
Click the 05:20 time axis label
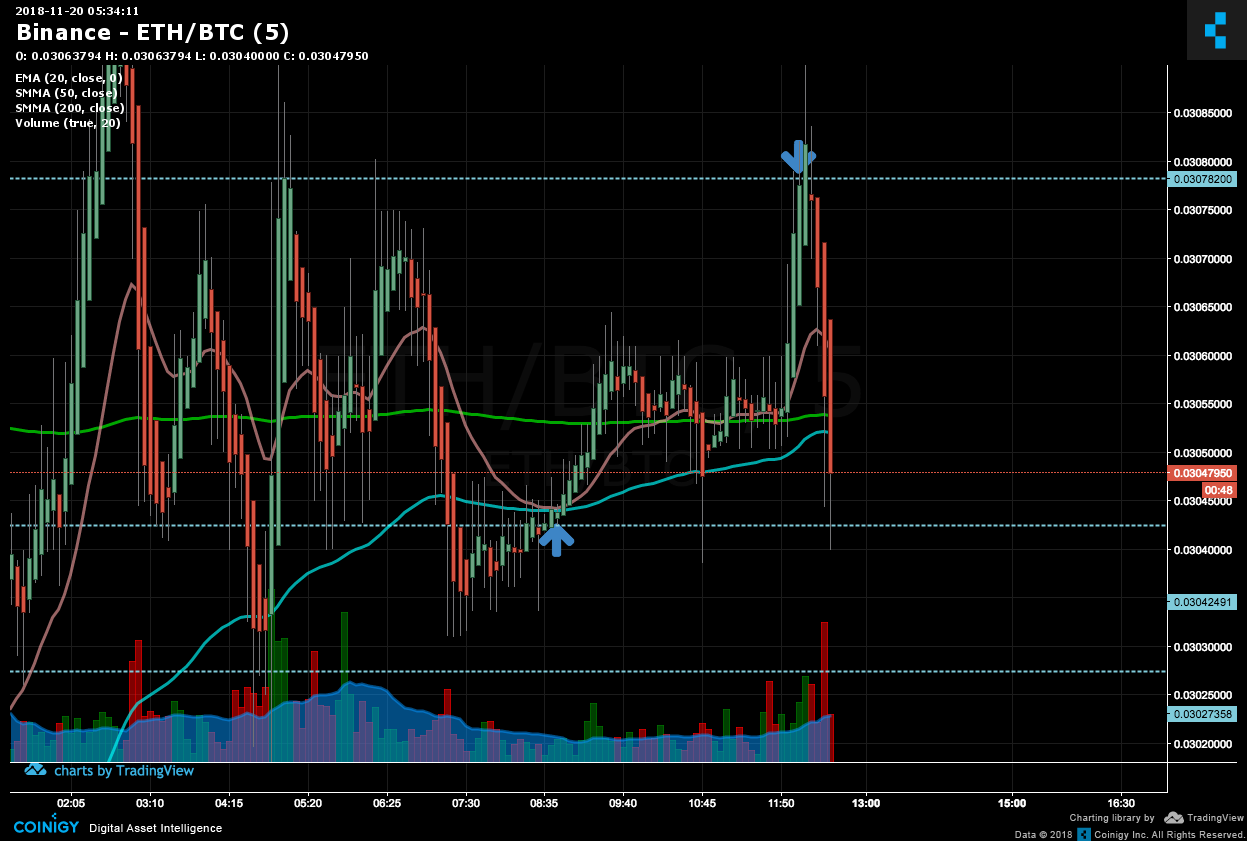point(308,803)
